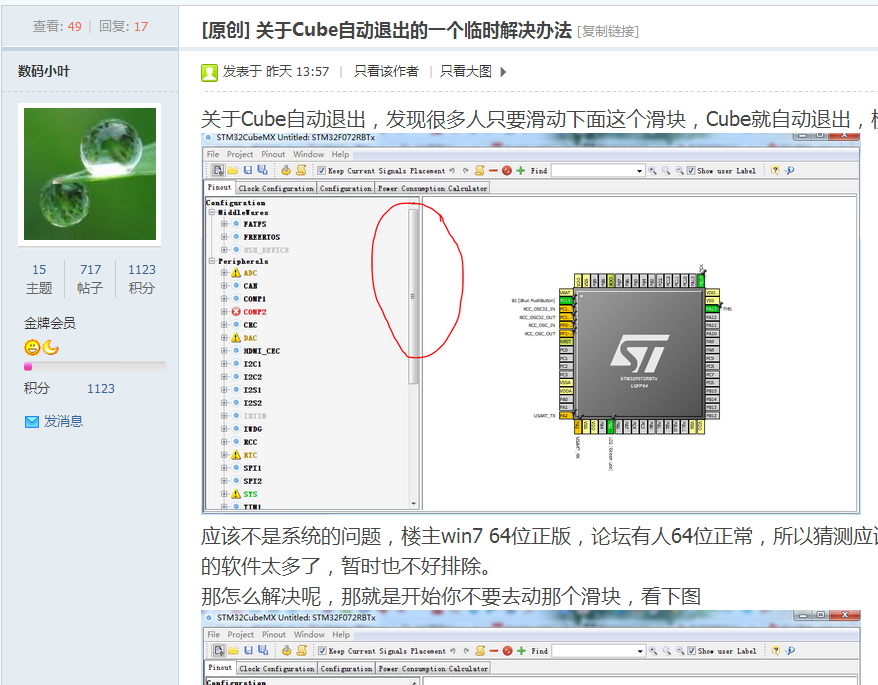Click 发消息 link
Image resolution: width=878 pixels, height=685 pixels.
(63, 421)
